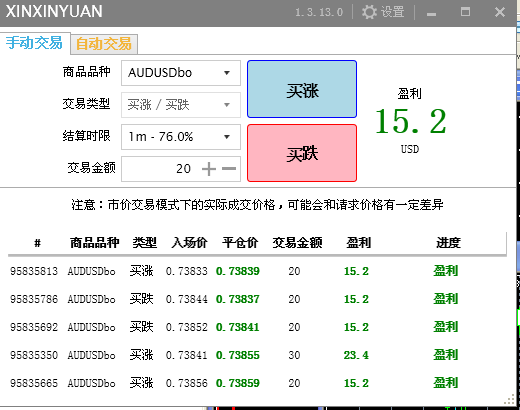Maximize the XINXINYUAN window
The width and height of the screenshot is (520, 410).
click(465, 12)
